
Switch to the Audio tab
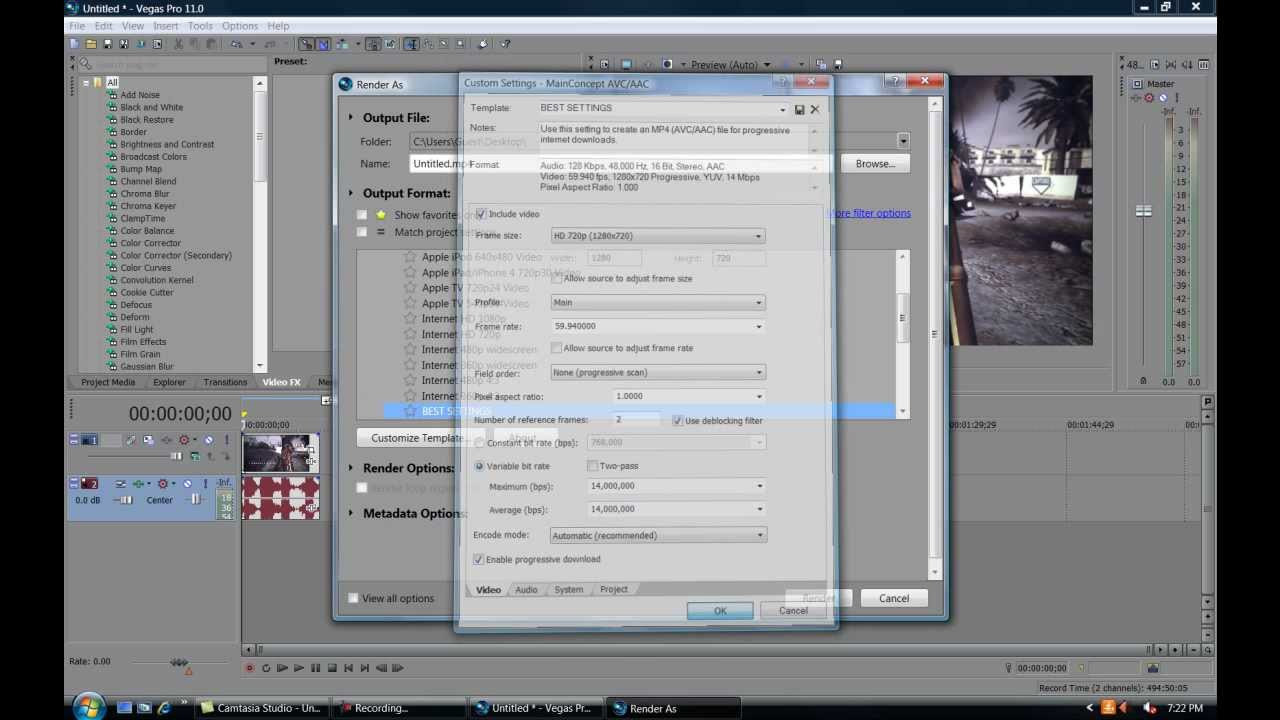526,590
